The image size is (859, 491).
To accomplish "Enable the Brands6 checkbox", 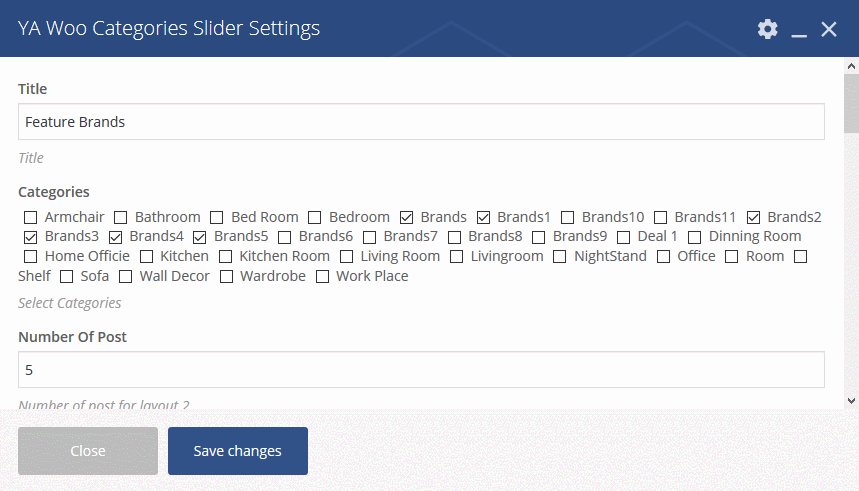I will [284, 237].
